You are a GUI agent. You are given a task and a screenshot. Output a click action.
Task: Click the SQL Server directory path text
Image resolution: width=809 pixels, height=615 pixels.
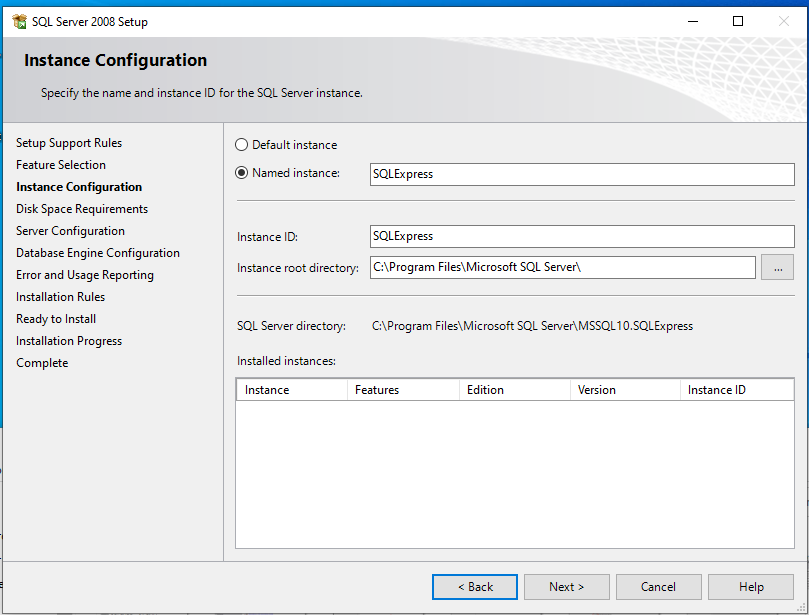532,326
